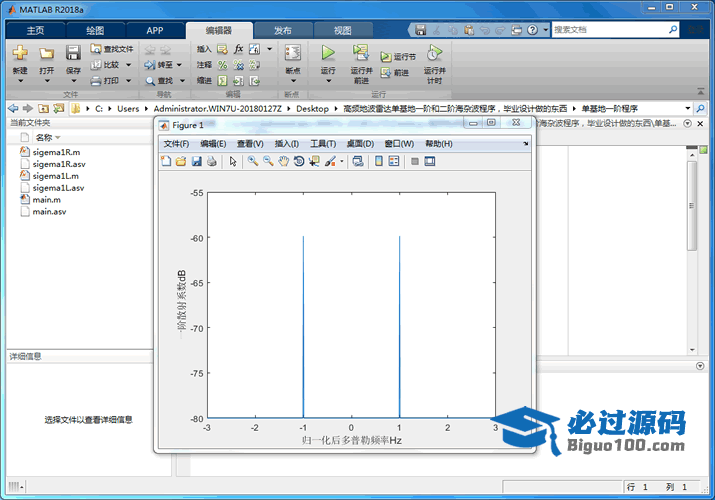Screen dimensions: 715x500
Task: Click New Figure icon in Figure 1 toolbar
Action: [x=166, y=161]
